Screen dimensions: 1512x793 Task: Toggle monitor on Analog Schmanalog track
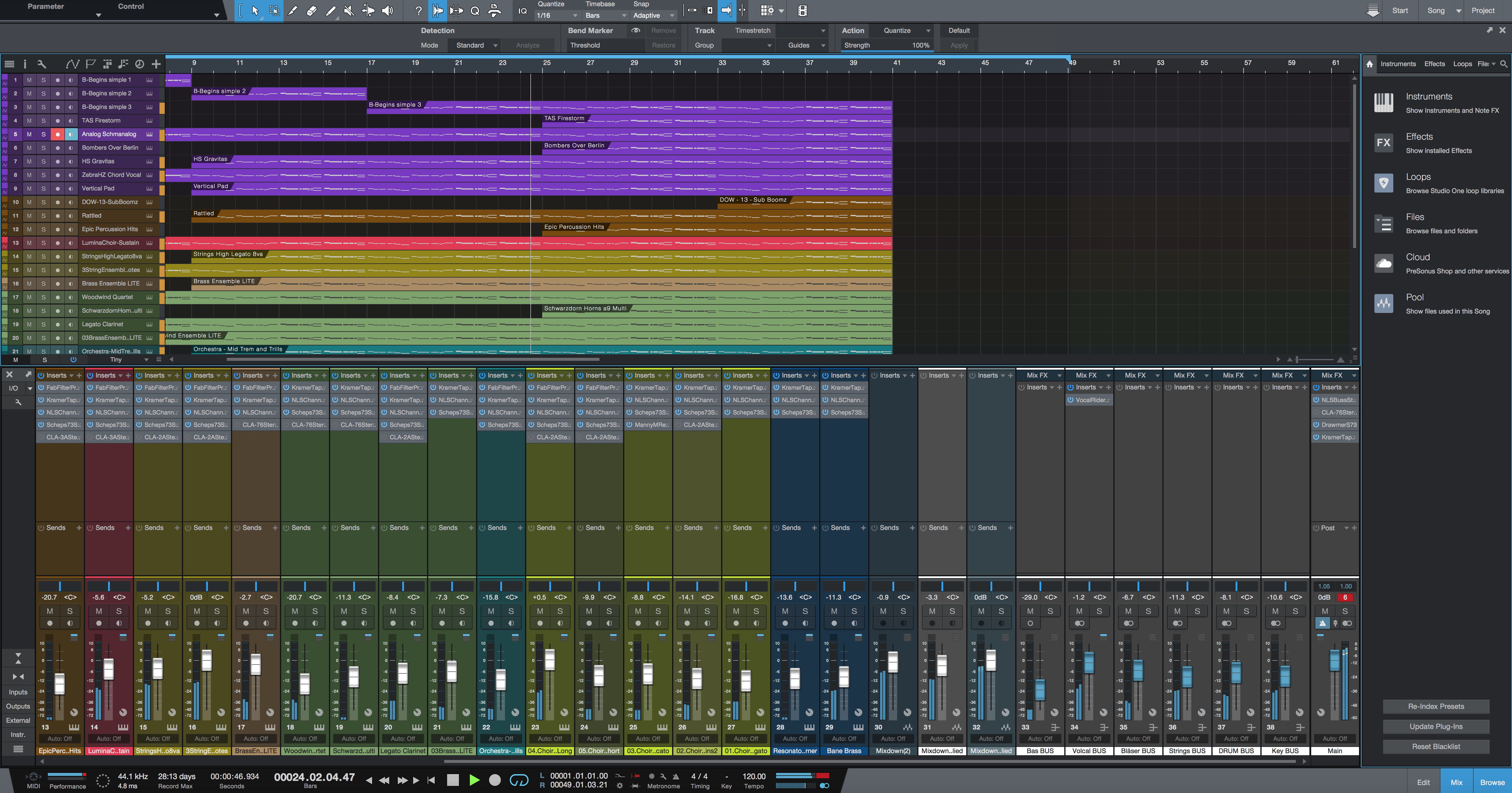click(x=71, y=134)
